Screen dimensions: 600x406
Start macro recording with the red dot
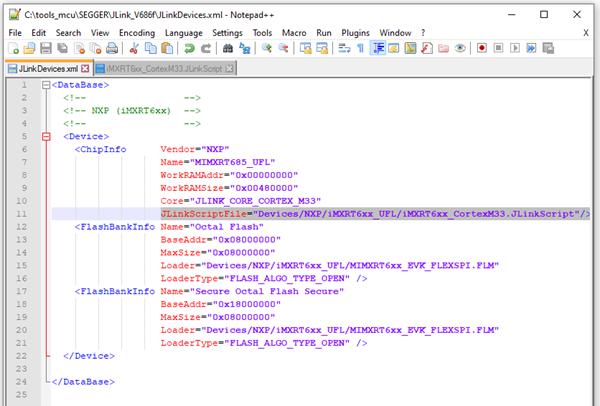point(482,48)
